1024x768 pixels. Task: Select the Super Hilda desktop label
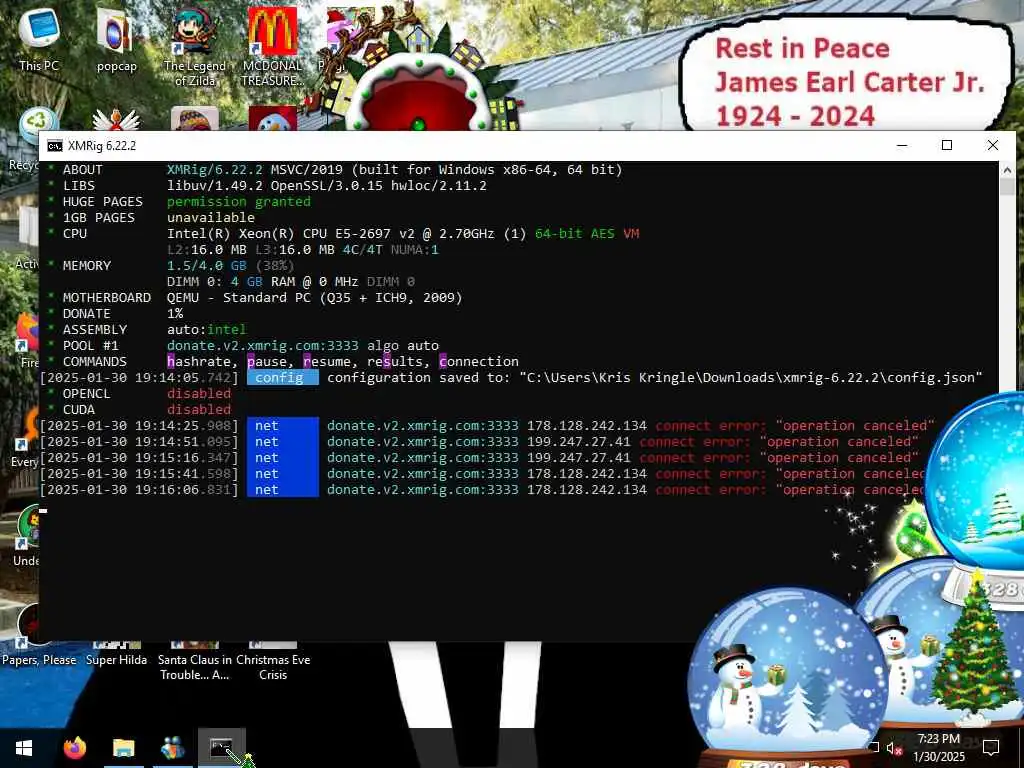coord(116,660)
